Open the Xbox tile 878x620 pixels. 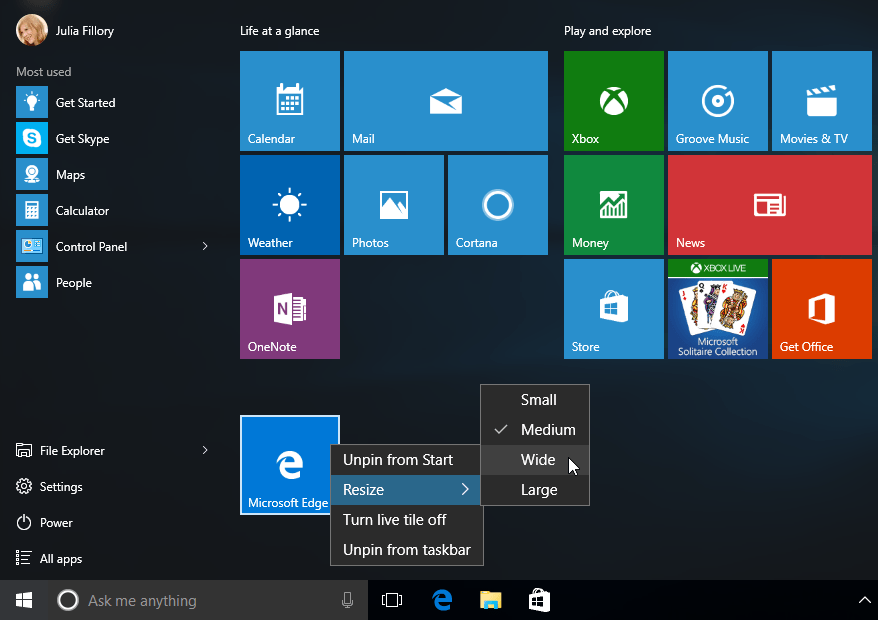(613, 101)
